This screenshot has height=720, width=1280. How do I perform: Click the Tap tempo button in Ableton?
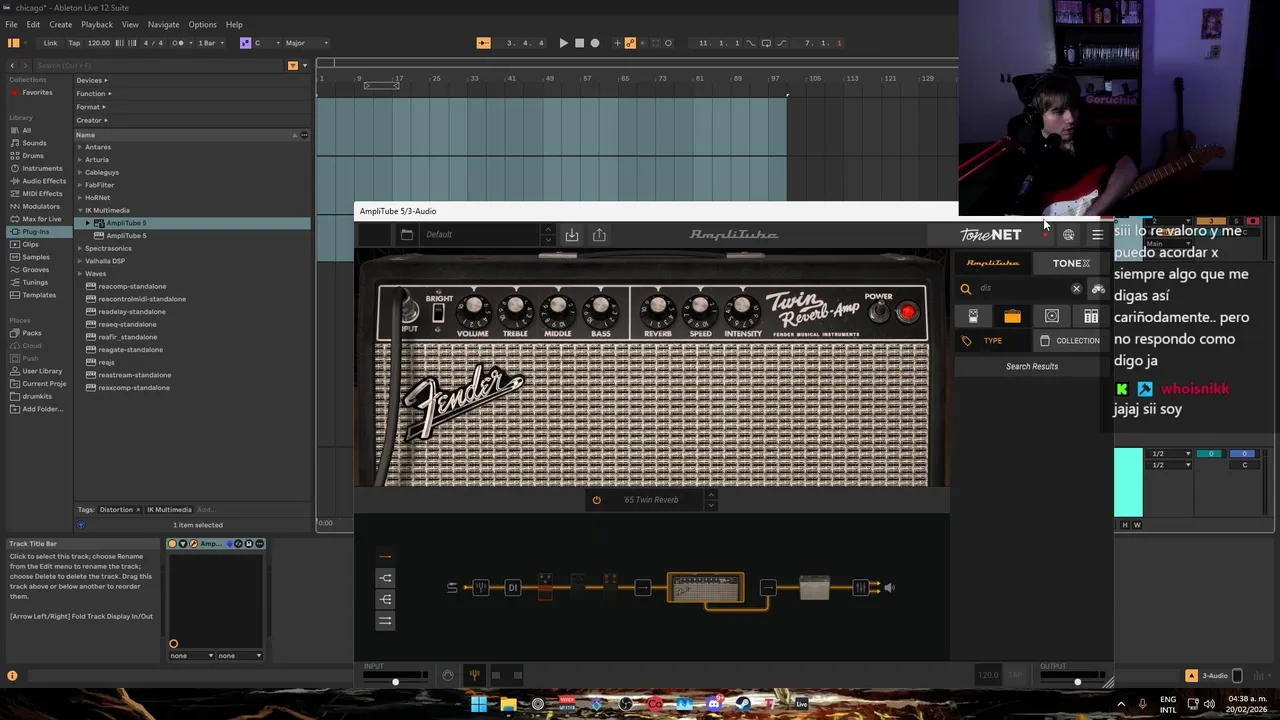point(74,43)
